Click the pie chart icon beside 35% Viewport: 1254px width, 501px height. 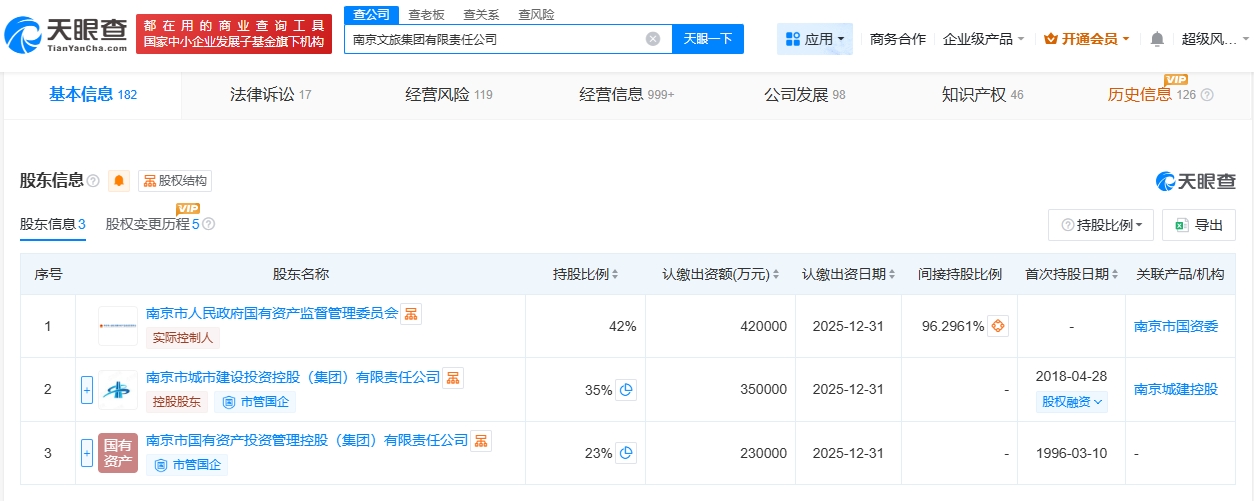point(626,390)
